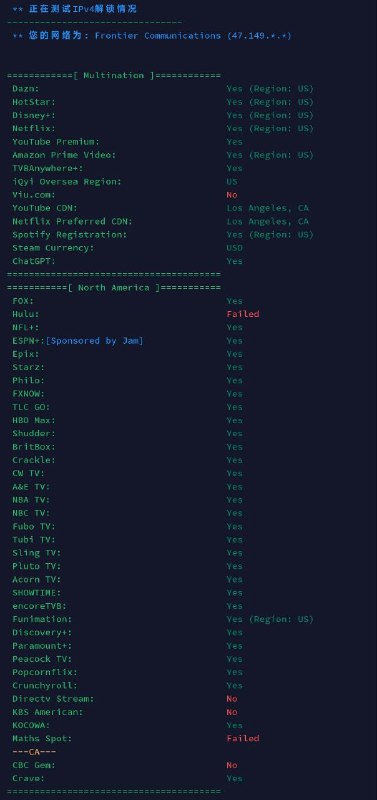Click the YouTube CDN Los Angeles value

(x=267, y=208)
